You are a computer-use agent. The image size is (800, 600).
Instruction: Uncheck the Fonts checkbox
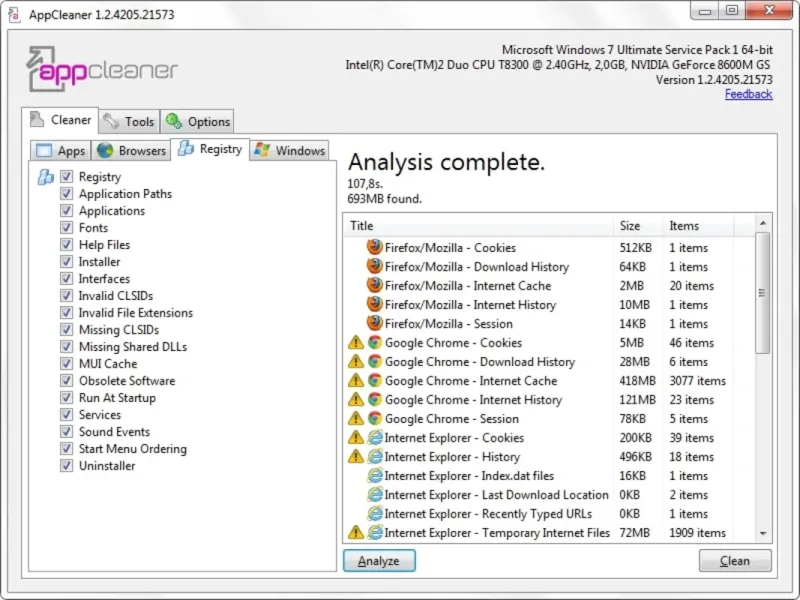(x=66, y=228)
